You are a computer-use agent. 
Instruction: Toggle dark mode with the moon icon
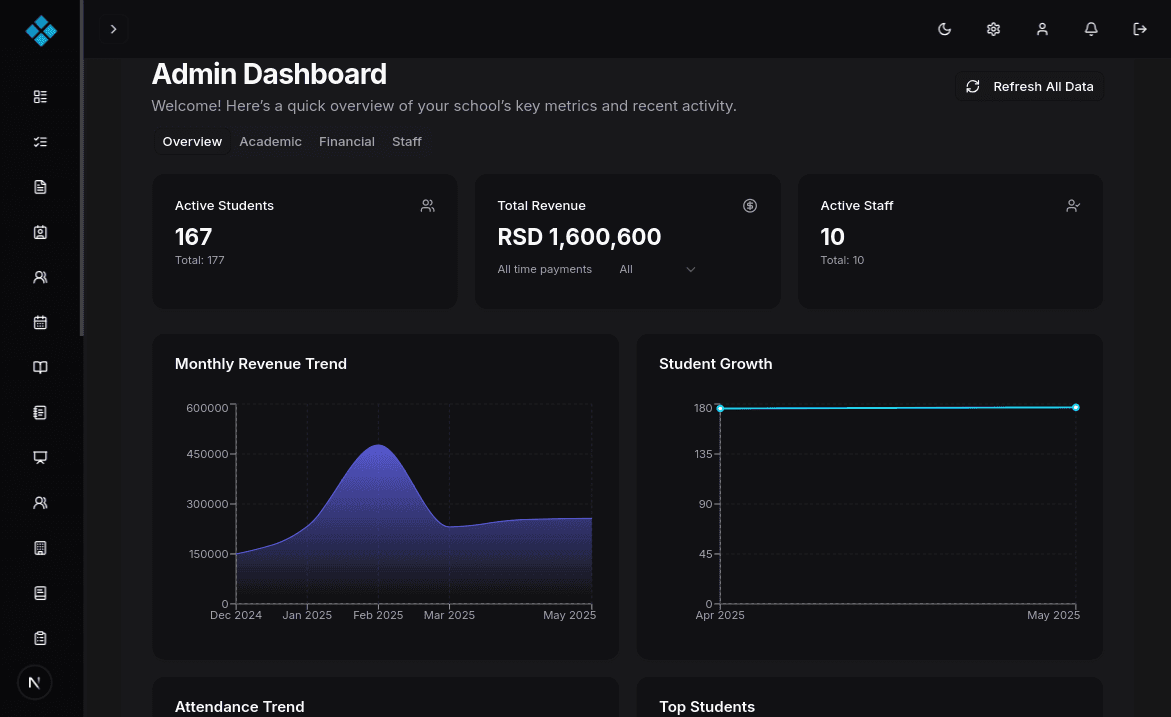944,29
